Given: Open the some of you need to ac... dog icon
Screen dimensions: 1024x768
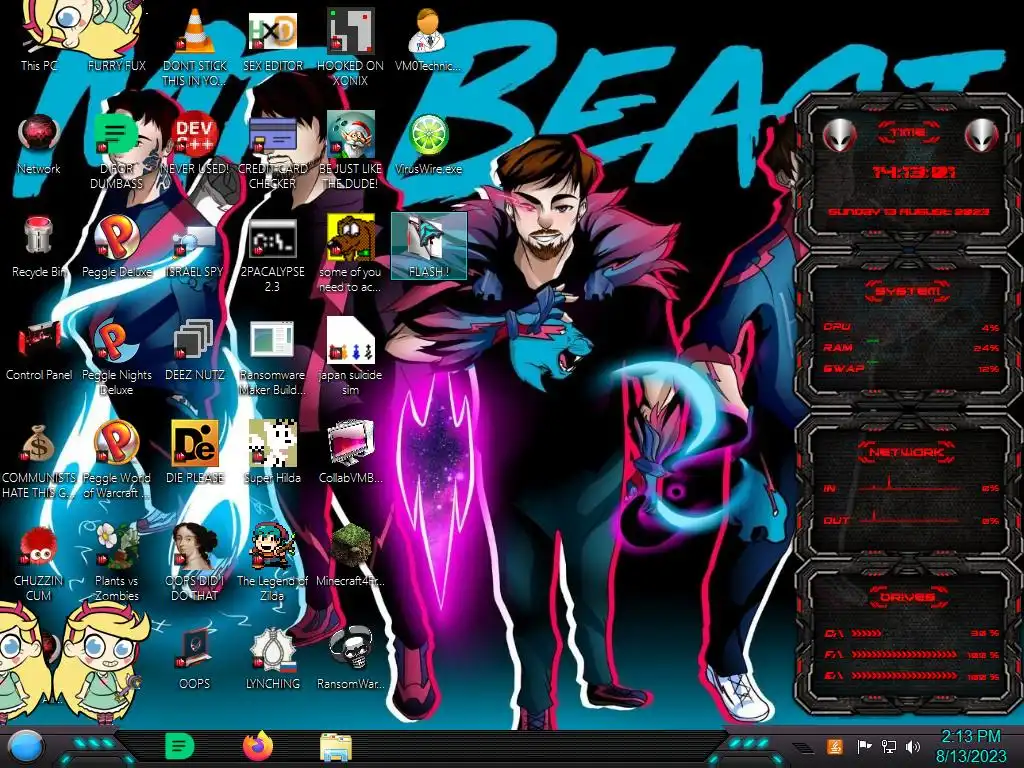Looking at the screenshot, I should click(x=351, y=255).
